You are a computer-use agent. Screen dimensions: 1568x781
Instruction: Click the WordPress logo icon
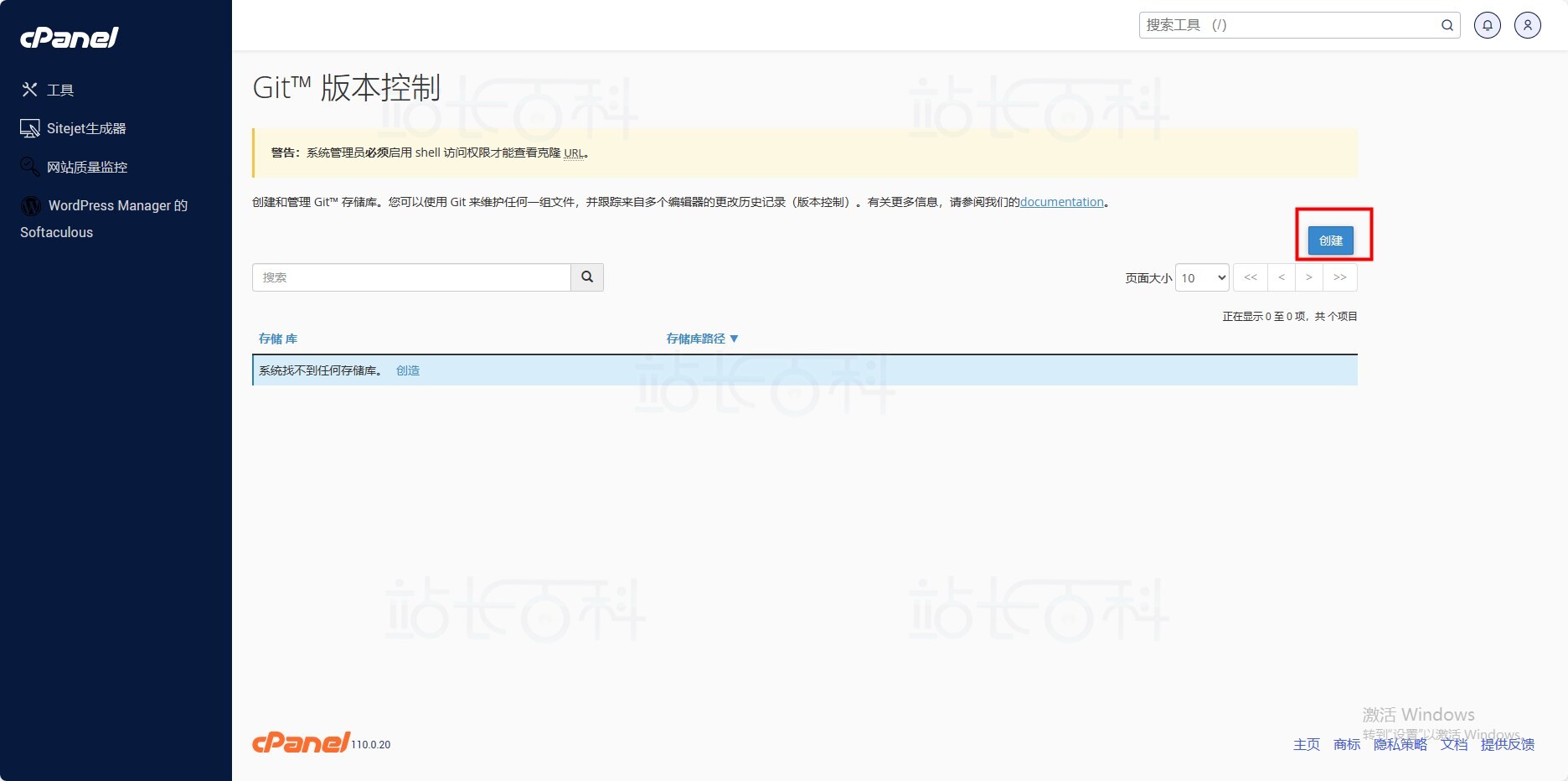click(x=31, y=205)
